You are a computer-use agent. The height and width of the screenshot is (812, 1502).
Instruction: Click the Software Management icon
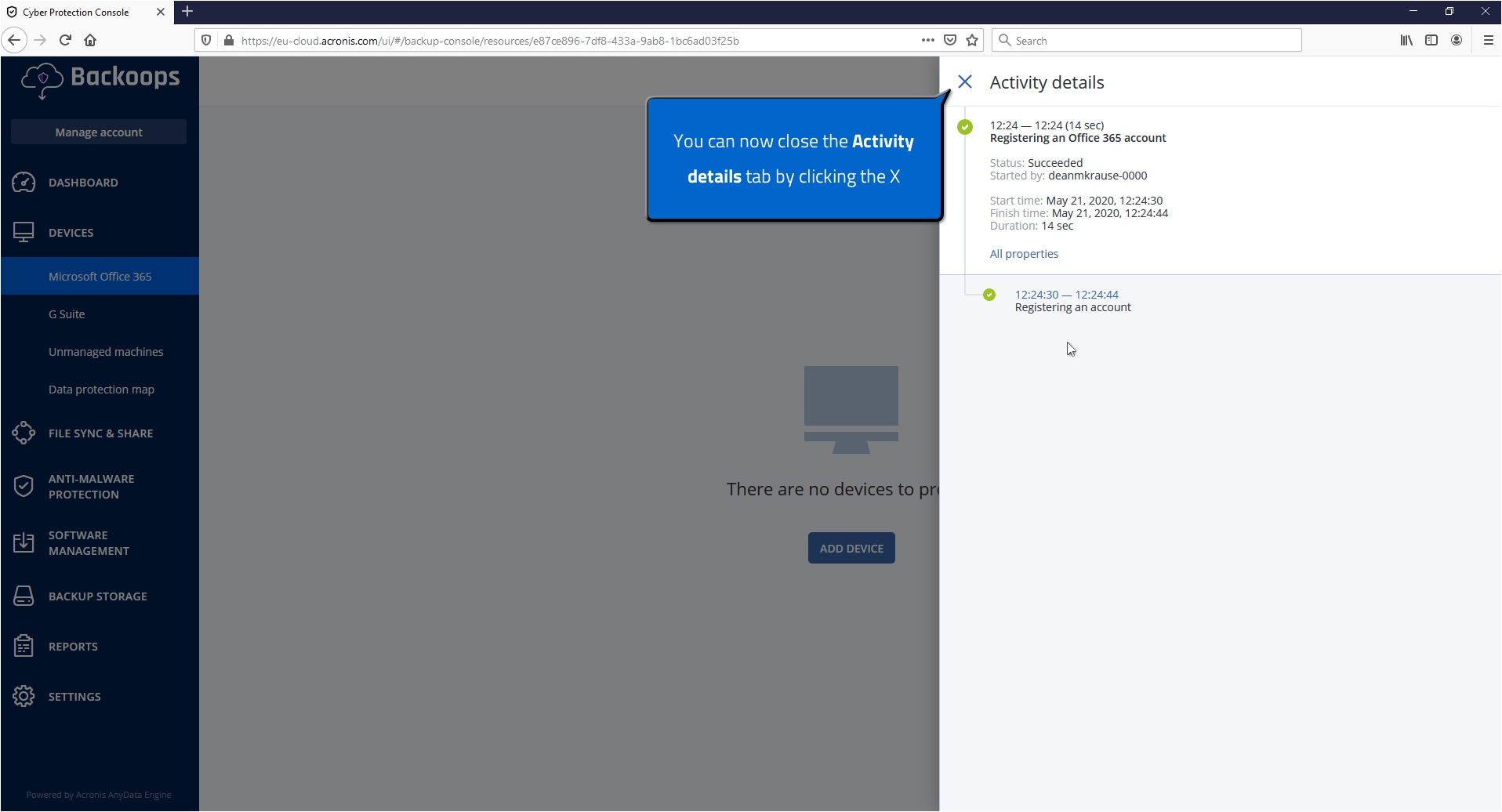(x=24, y=542)
